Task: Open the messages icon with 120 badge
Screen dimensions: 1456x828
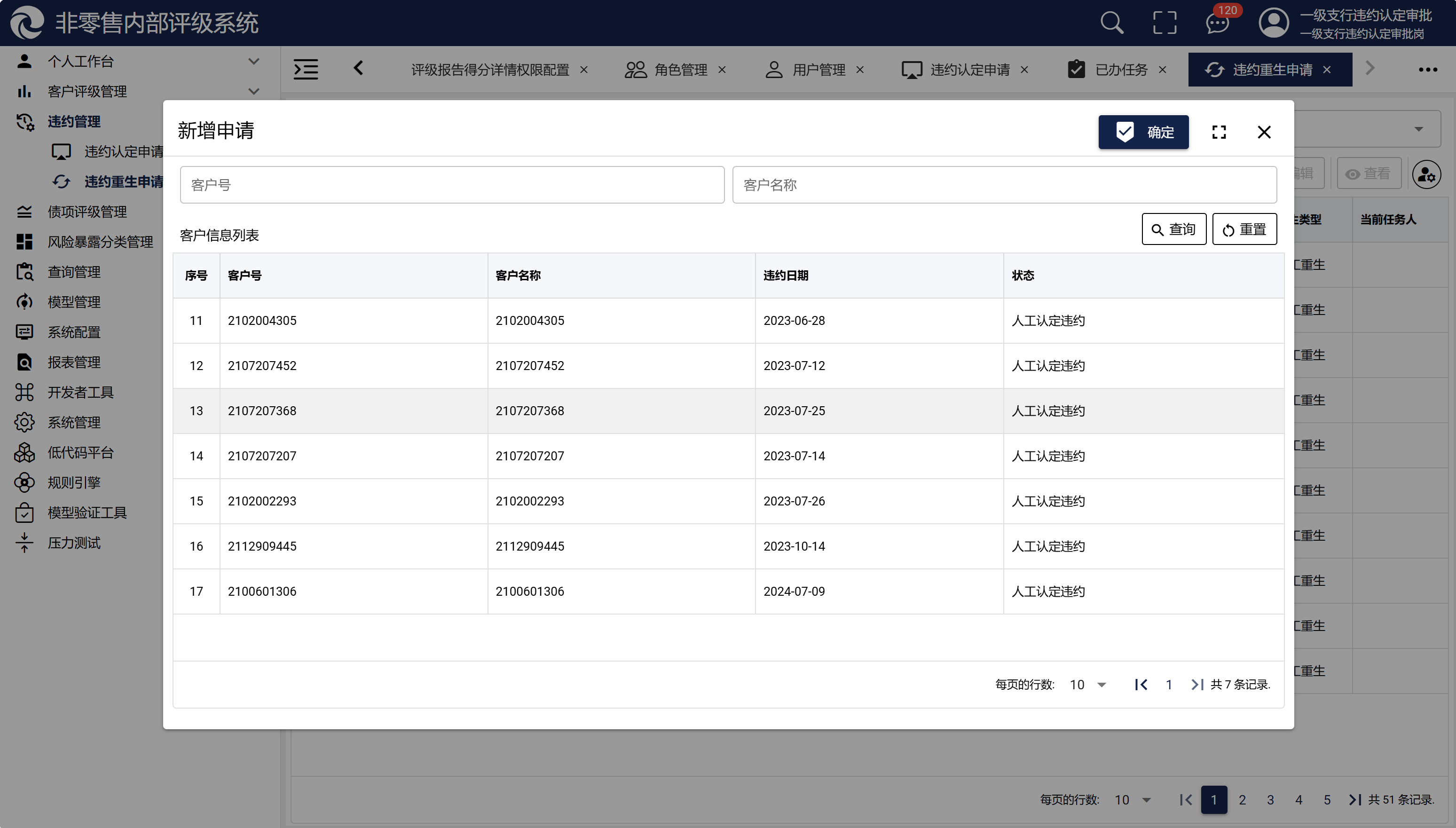Action: click(1217, 24)
